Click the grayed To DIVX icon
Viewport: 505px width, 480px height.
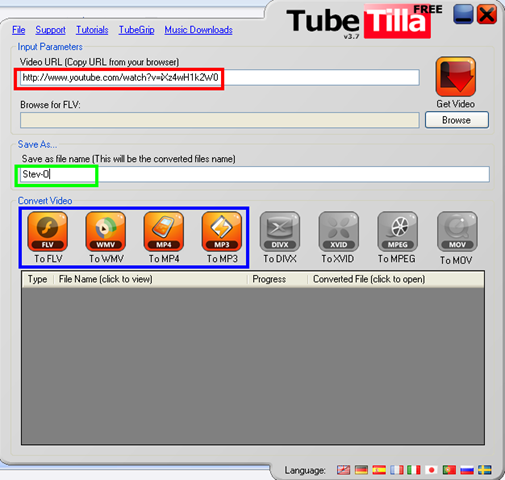point(280,231)
